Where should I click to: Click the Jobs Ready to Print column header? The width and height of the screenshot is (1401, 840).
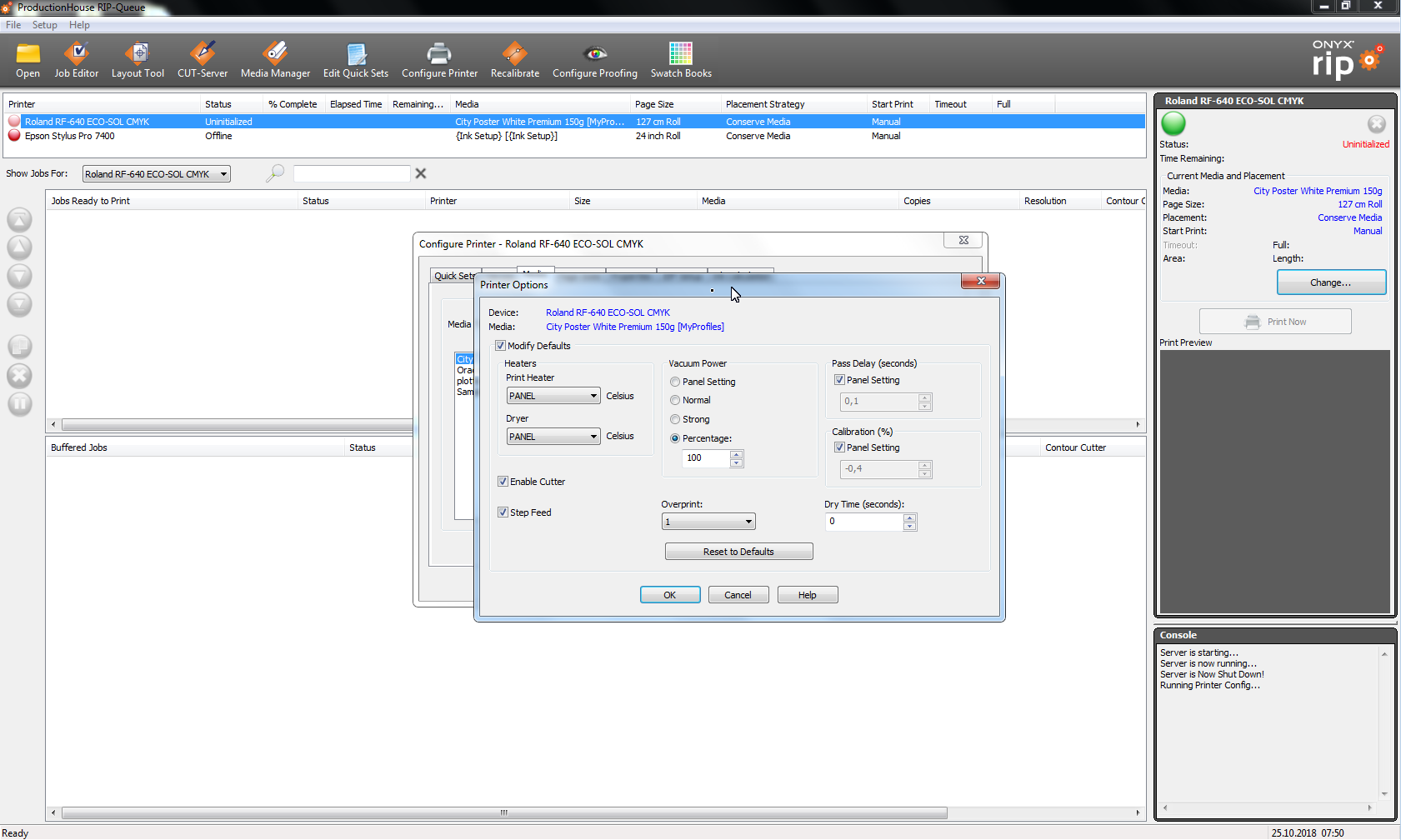click(x=173, y=201)
